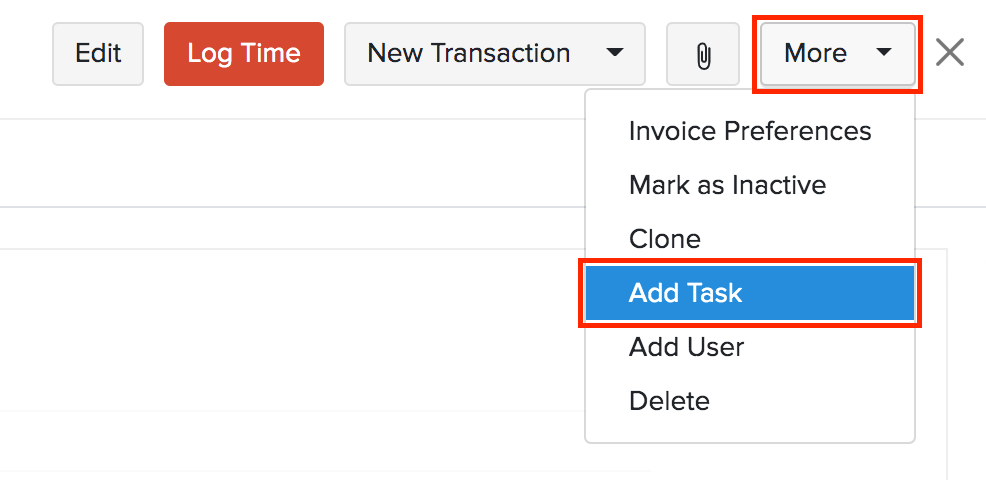Image resolution: width=986 pixels, height=480 pixels.
Task: Select Add User from the menu
Action: [x=686, y=347]
